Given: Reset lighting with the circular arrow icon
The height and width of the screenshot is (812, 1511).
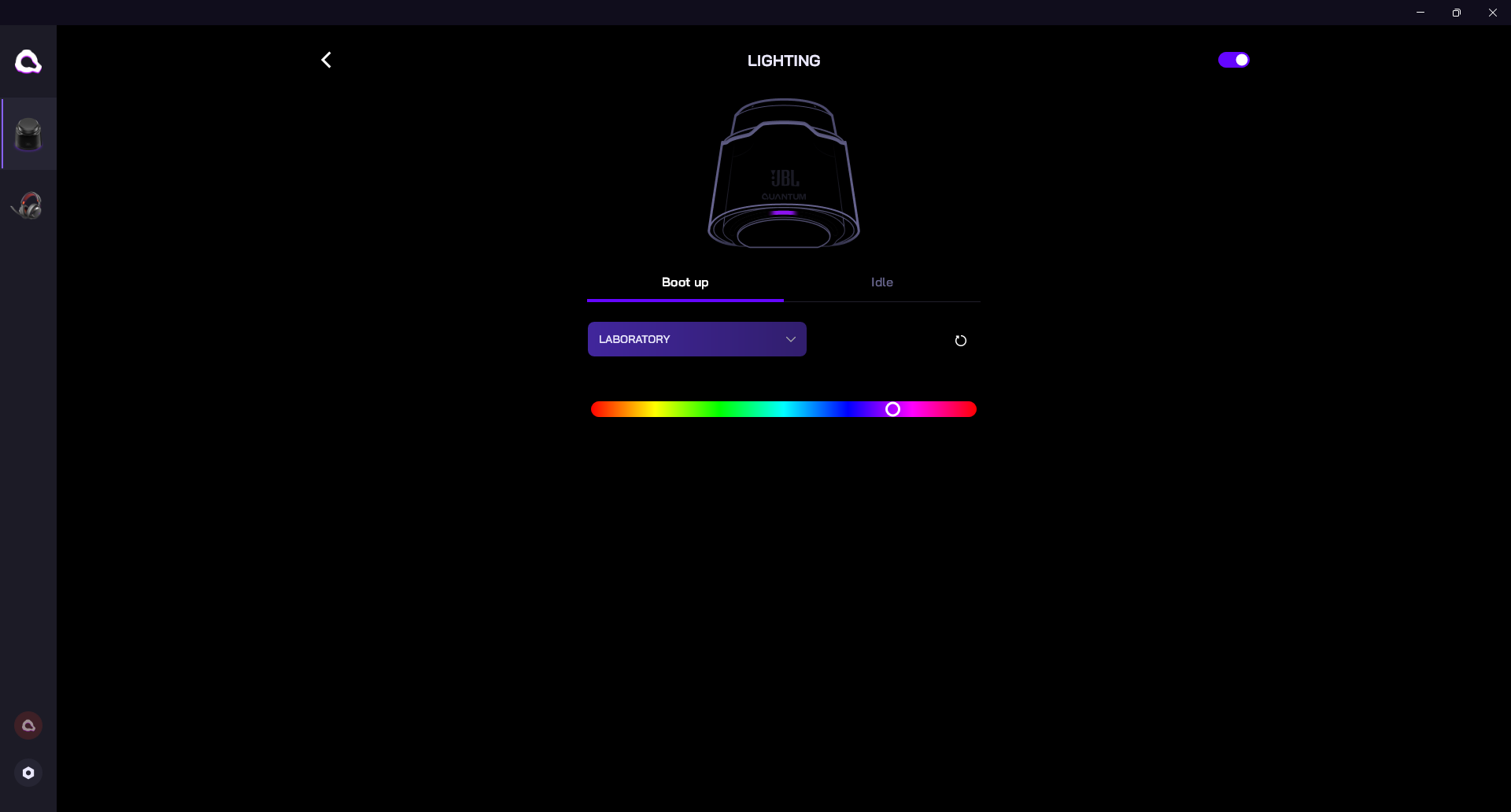Looking at the screenshot, I should click(x=961, y=341).
